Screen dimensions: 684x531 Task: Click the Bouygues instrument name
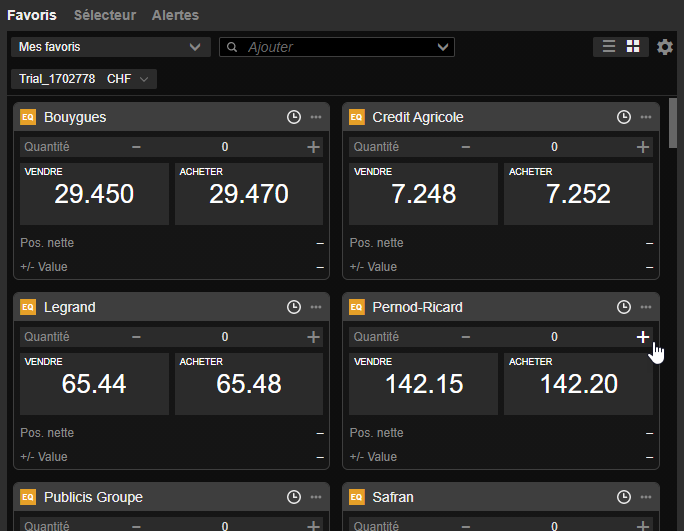tap(75, 117)
